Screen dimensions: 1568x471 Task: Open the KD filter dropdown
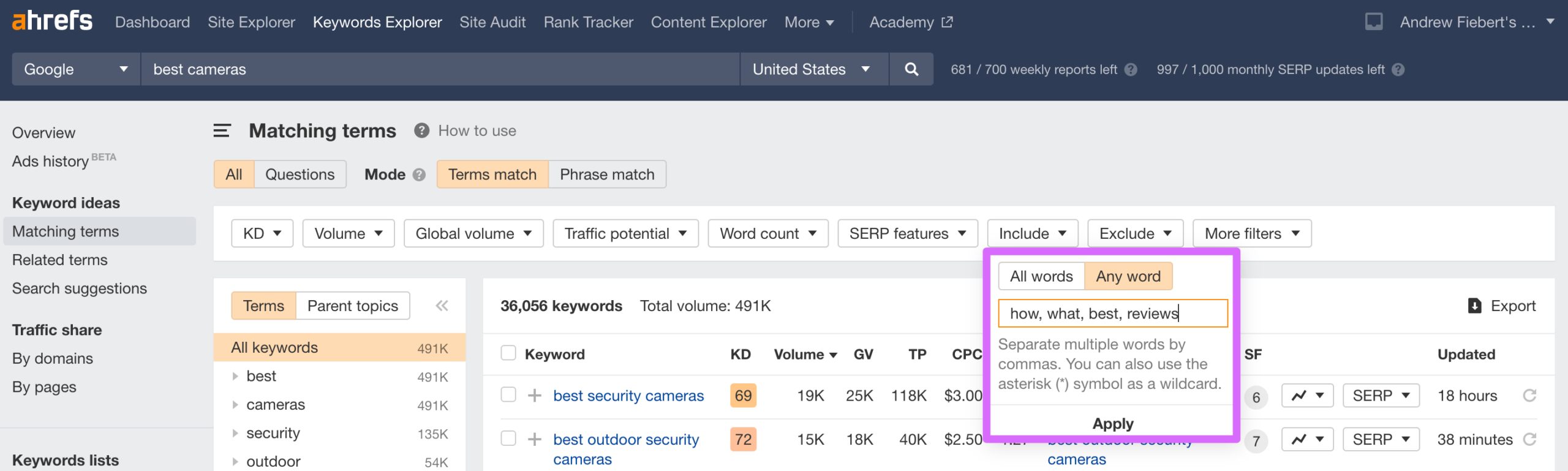click(262, 233)
